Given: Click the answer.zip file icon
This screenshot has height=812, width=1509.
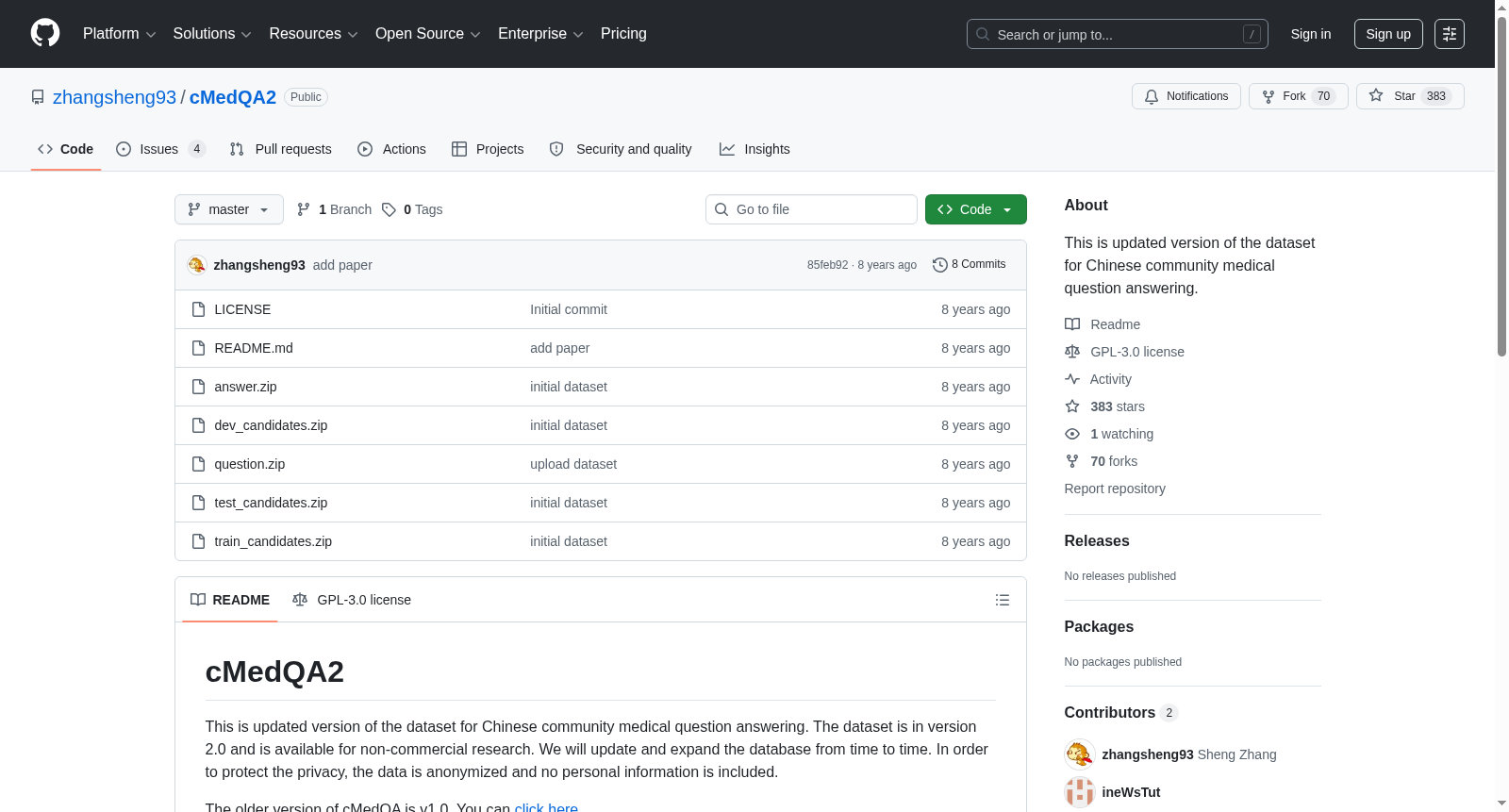Looking at the screenshot, I should click(x=198, y=387).
